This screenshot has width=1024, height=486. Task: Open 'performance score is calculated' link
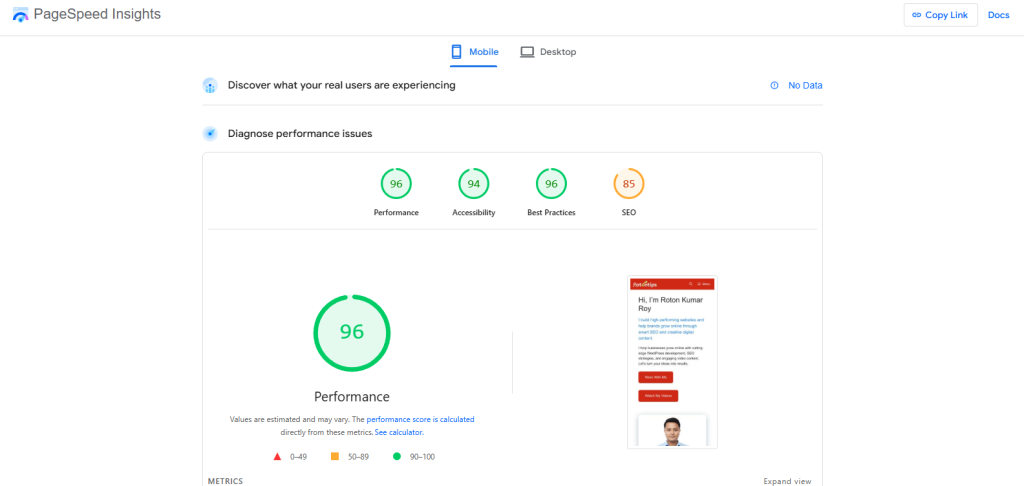point(421,419)
